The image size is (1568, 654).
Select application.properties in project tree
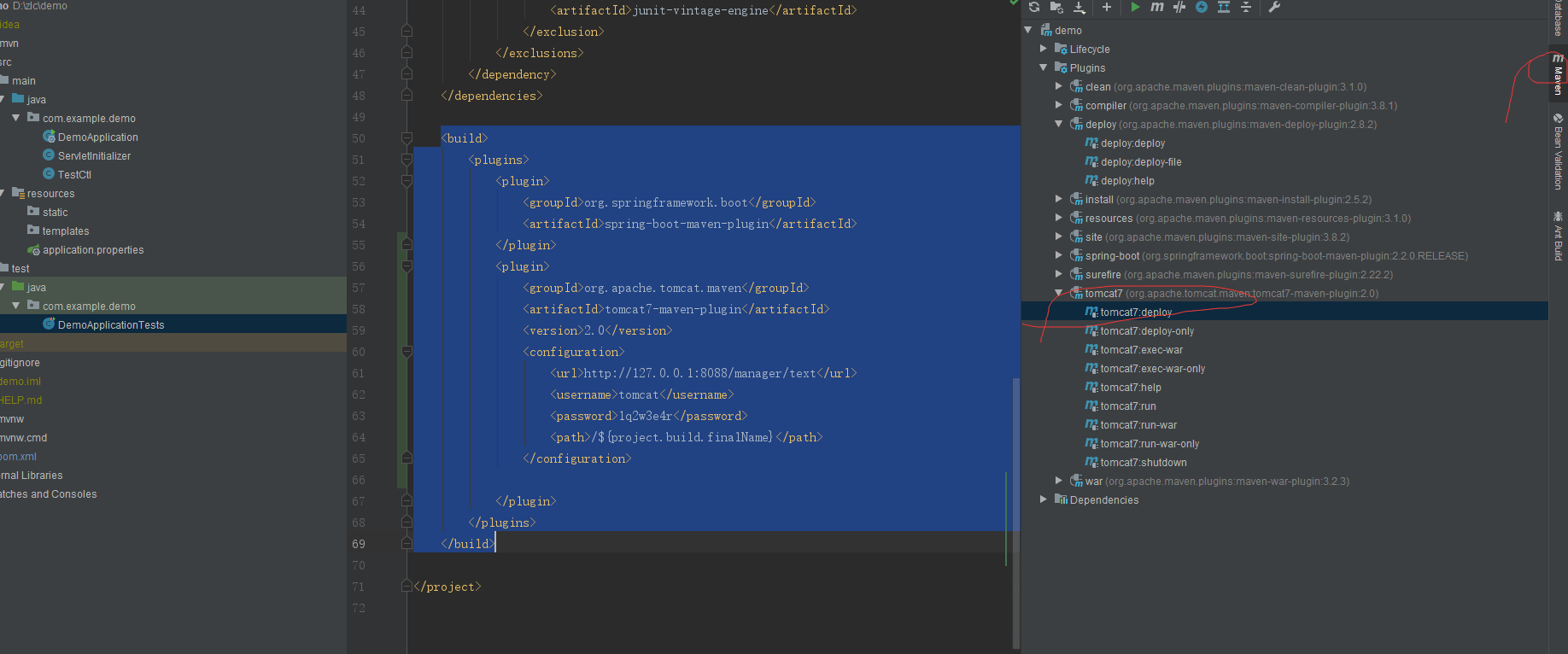[x=93, y=250]
